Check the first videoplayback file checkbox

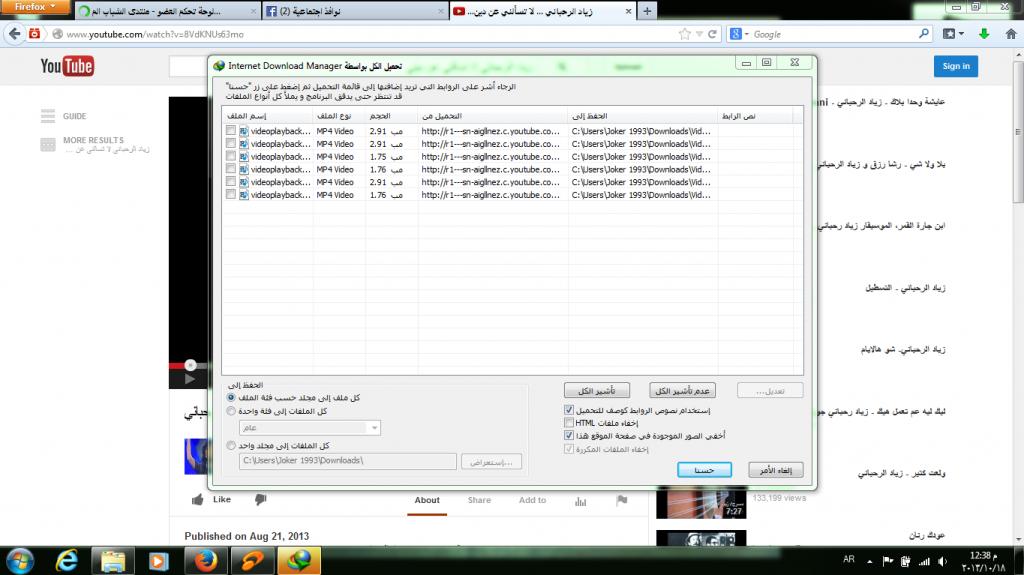232,131
